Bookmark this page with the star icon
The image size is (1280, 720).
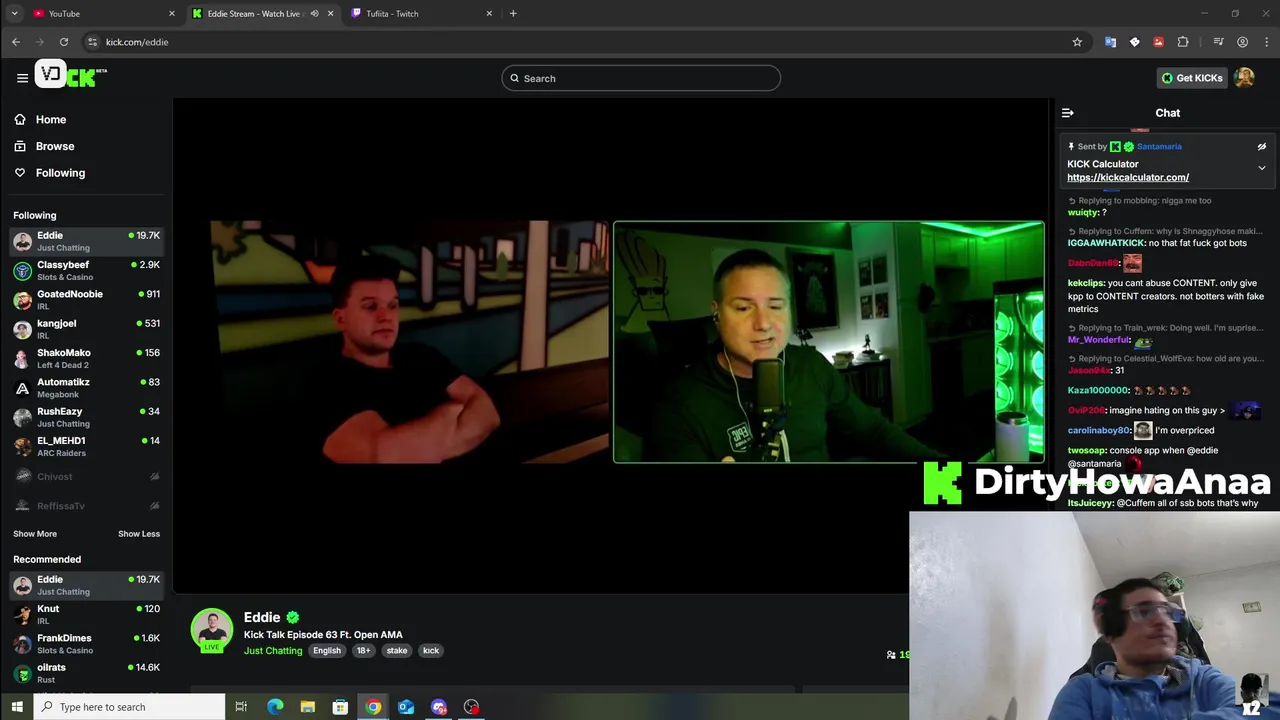tap(1077, 42)
